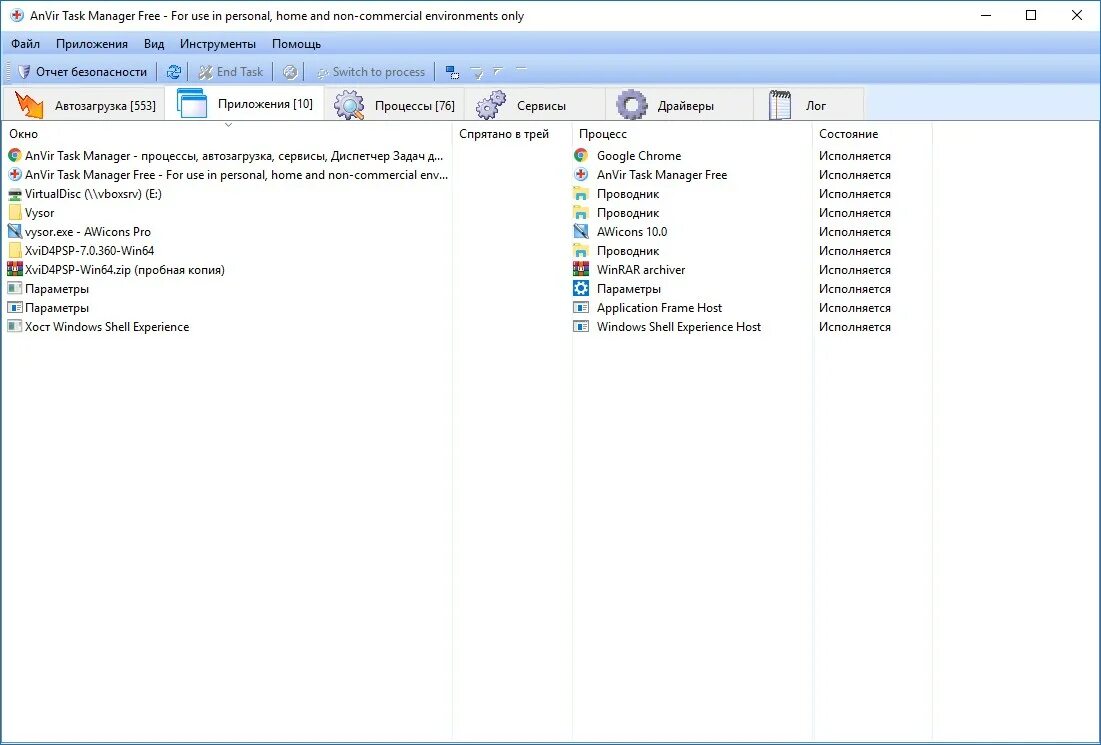
Task: Click the AnVir Task Manager Free process name
Action: click(x=662, y=175)
